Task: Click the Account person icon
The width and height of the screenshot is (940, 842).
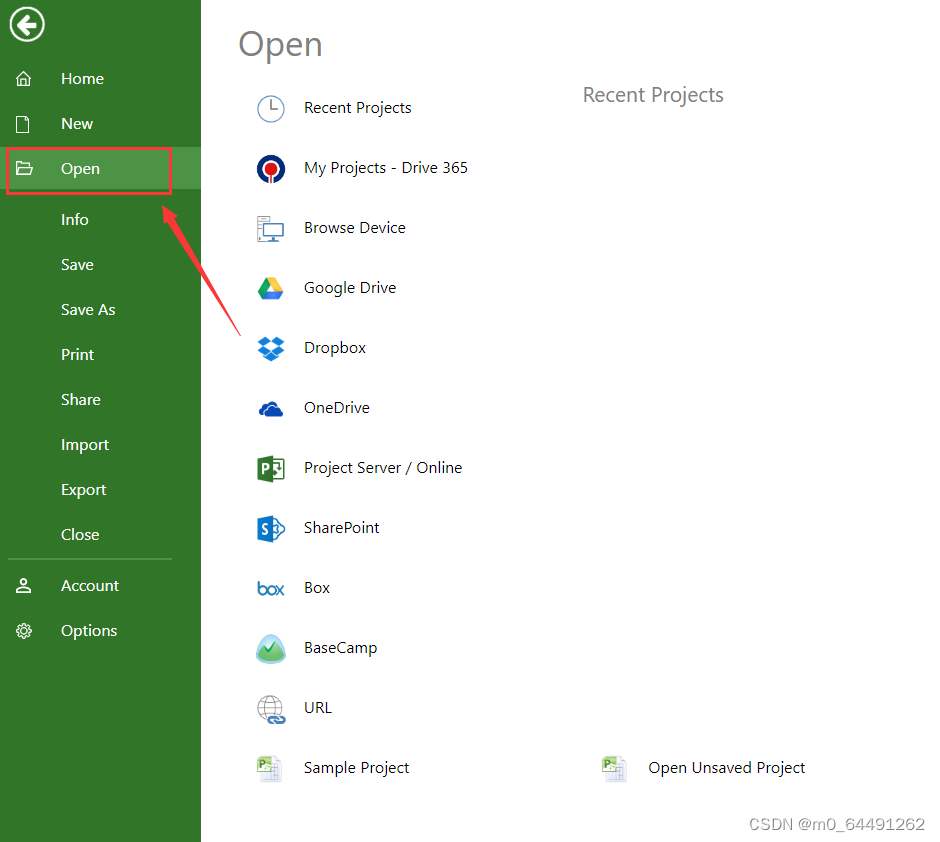Action: [23, 586]
